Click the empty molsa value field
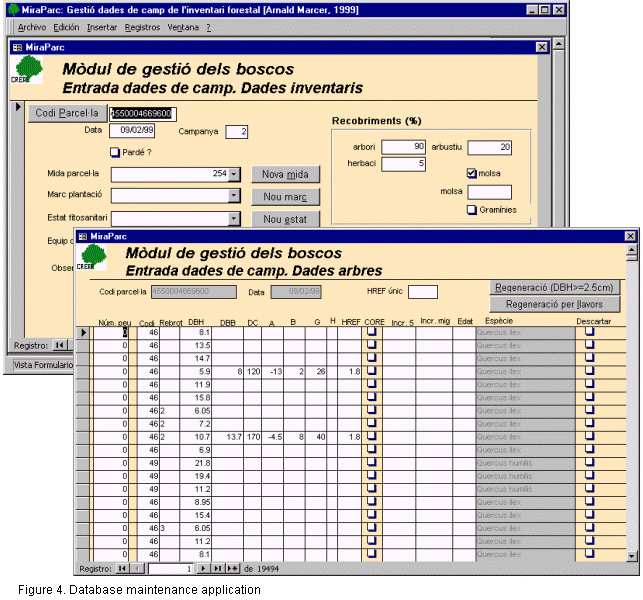Viewport: 643px width, 600px height. pyautogui.click(x=490, y=192)
